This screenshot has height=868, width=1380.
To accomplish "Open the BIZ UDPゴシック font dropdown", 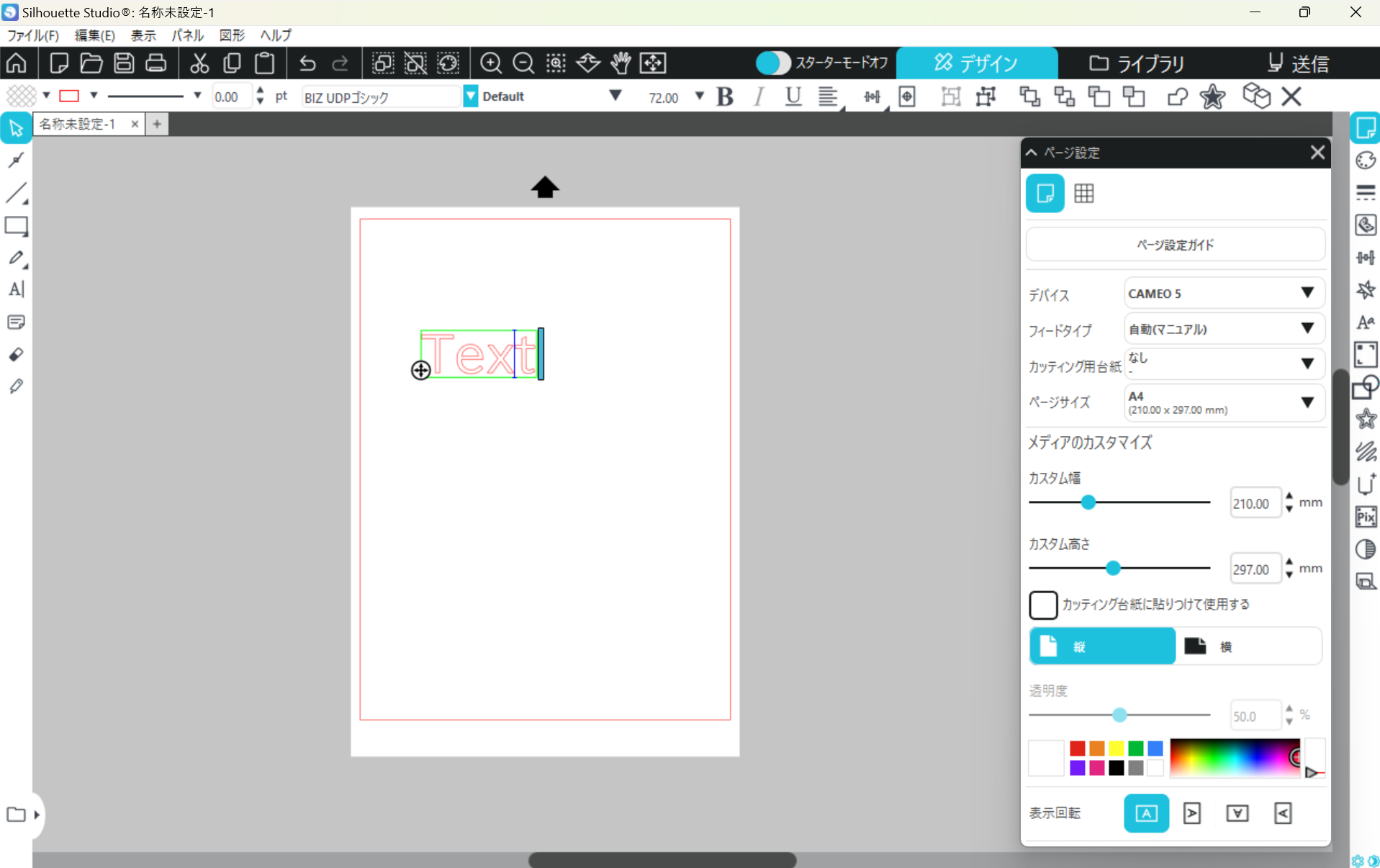I will [470, 96].
